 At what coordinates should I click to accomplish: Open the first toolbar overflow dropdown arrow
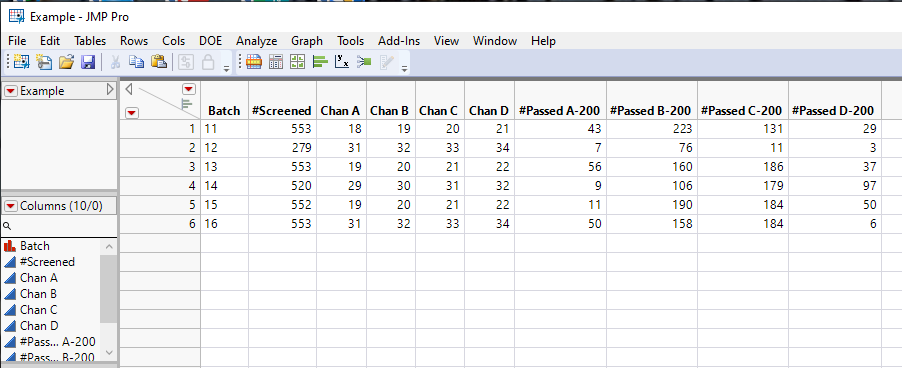pos(226,68)
